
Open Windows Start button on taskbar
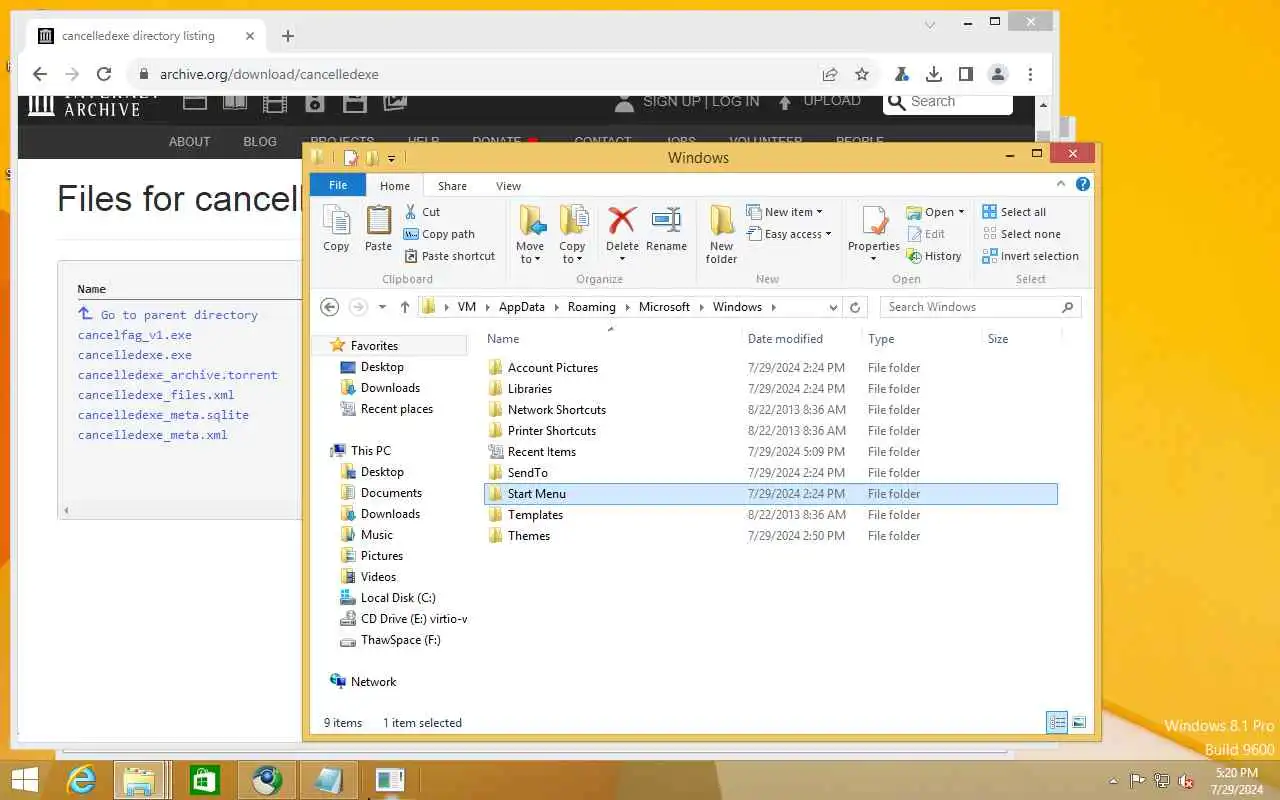pos(25,780)
